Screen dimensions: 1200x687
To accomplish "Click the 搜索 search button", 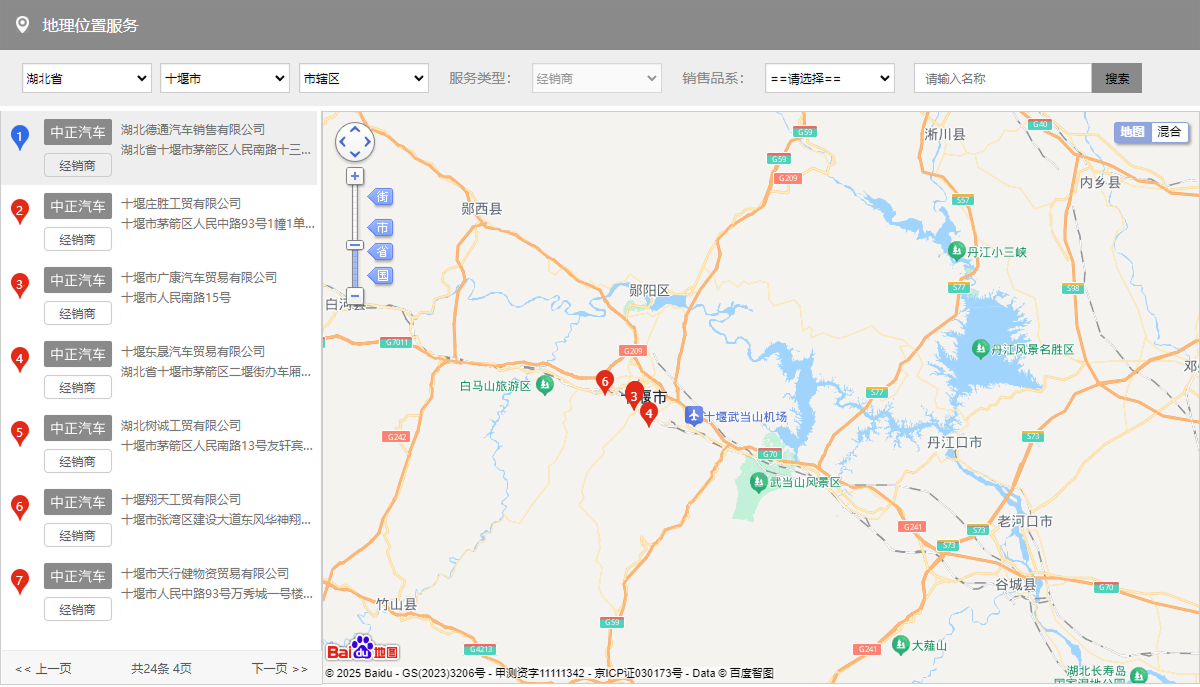I will pos(1117,78).
